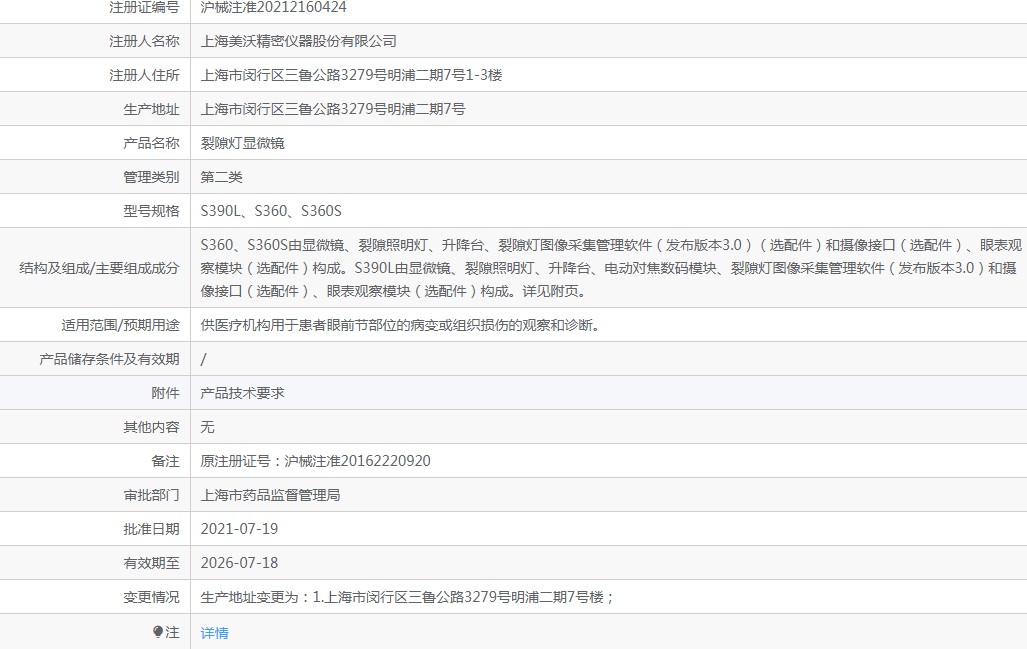The width and height of the screenshot is (1027, 649).
Task: Click the 有效期至 label
Action: click(151, 563)
